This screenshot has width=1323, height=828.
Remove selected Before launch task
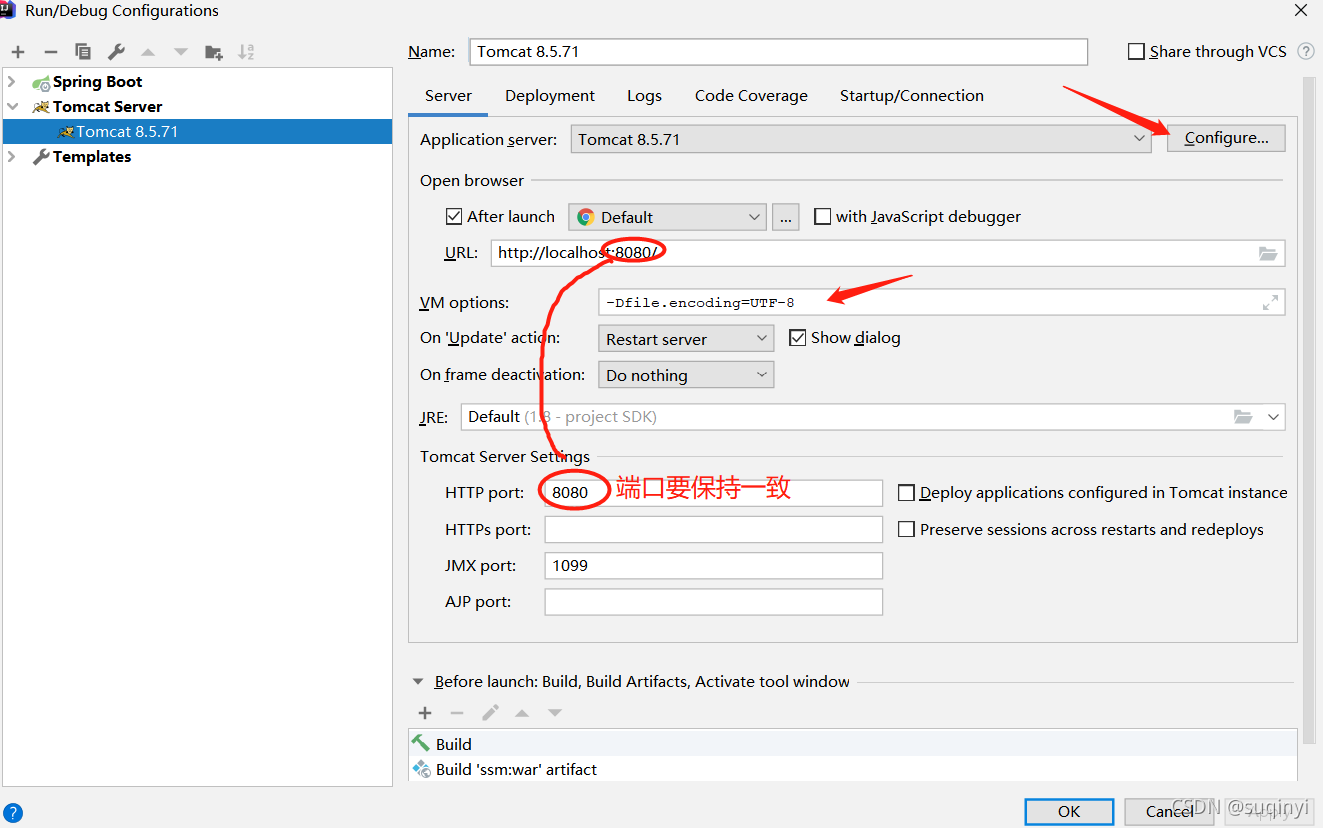click(x=457, y=713)
